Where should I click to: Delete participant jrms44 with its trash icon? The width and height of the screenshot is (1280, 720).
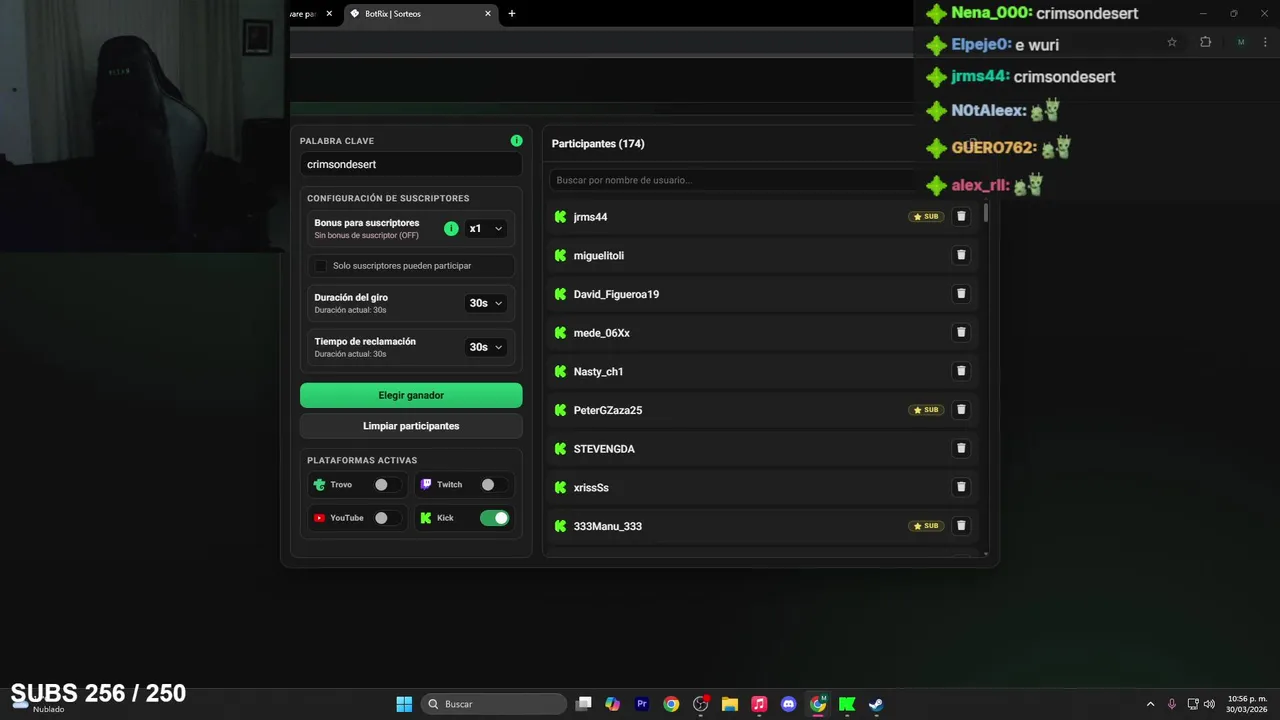coord(961,216)
